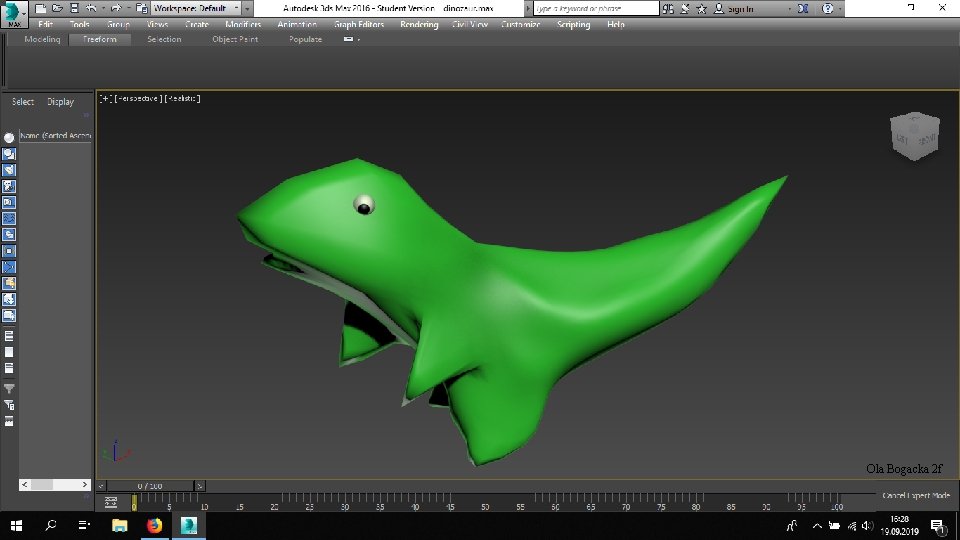
Task: Open the Modifiers menu
Action: (243, 24)
